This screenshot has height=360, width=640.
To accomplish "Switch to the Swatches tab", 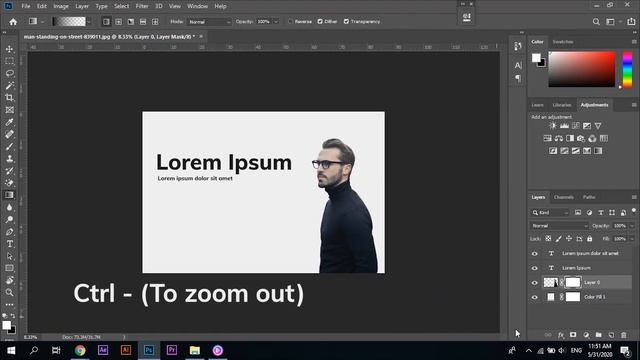I will (563, 42).
